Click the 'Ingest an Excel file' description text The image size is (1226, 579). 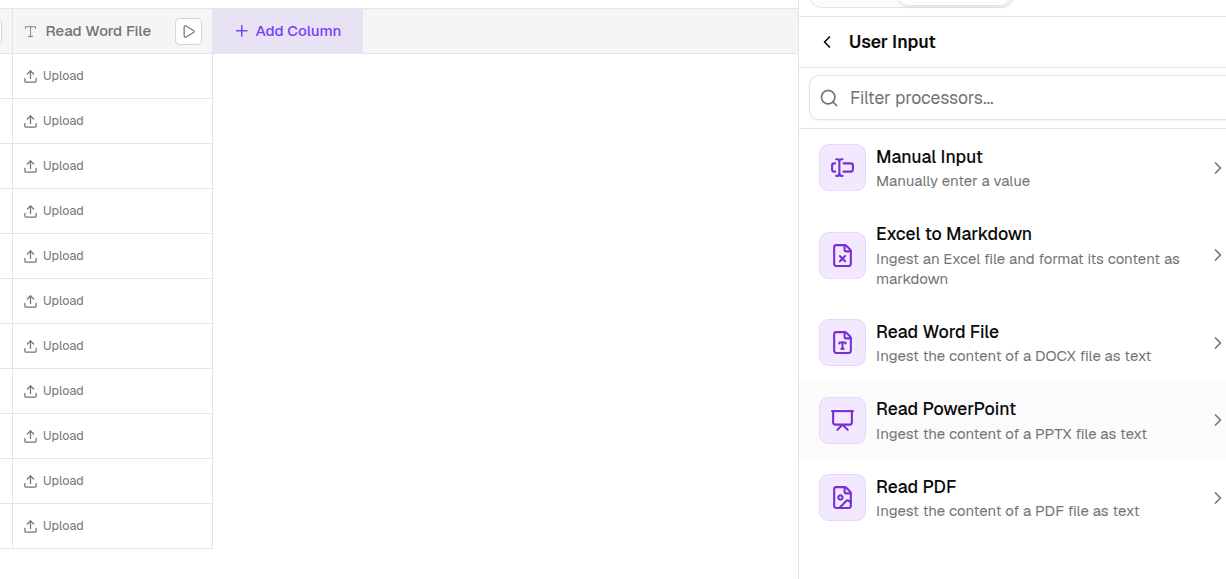(x=1028, y=269)
